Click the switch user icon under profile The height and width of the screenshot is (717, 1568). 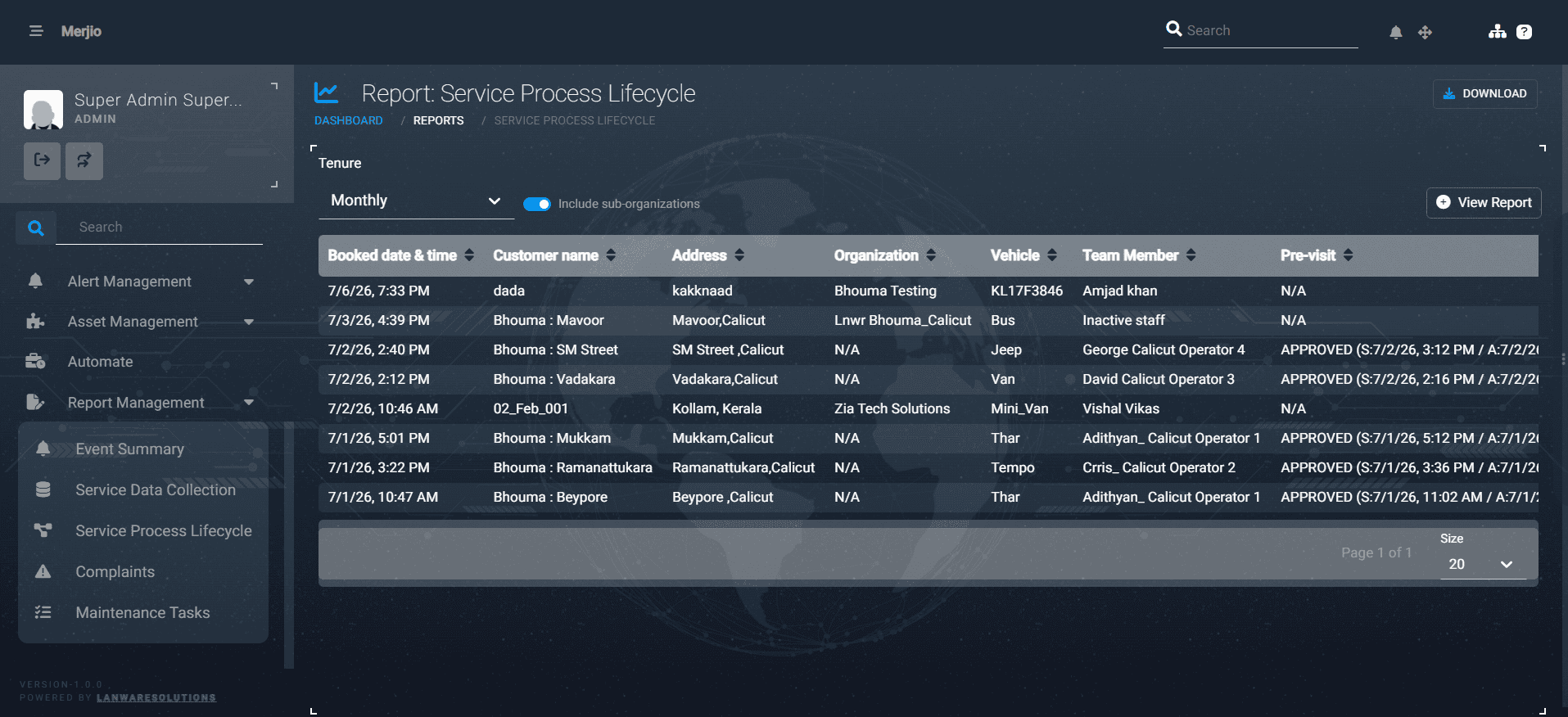pos(84,160)
